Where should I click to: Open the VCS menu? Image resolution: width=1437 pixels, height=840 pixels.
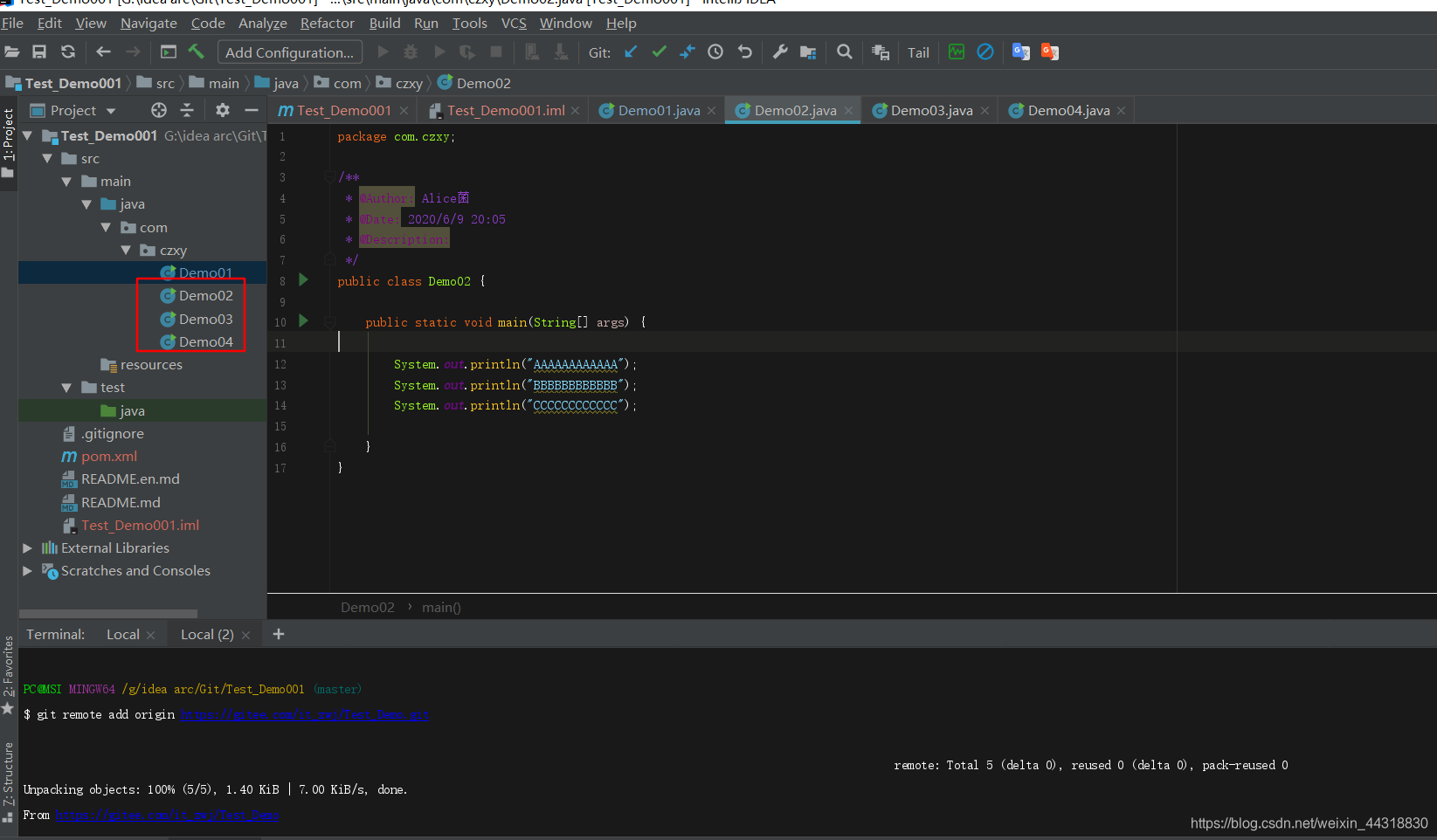(x=514, y=24)
